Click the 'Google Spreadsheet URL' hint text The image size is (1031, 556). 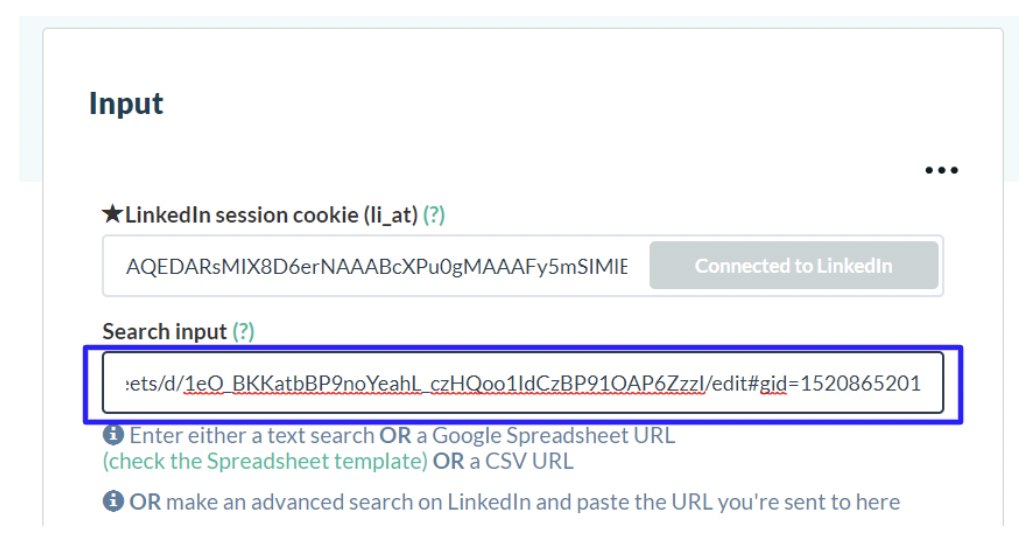point(554,435)
